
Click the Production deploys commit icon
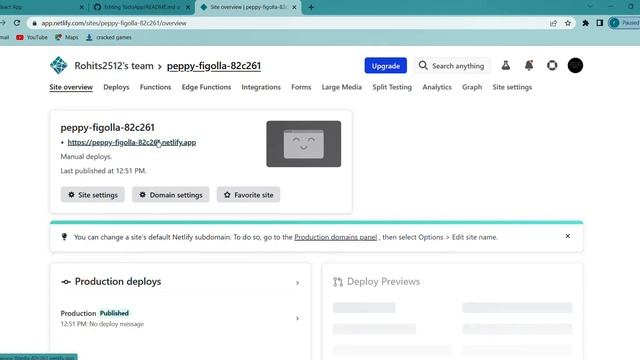coord(66,282)
